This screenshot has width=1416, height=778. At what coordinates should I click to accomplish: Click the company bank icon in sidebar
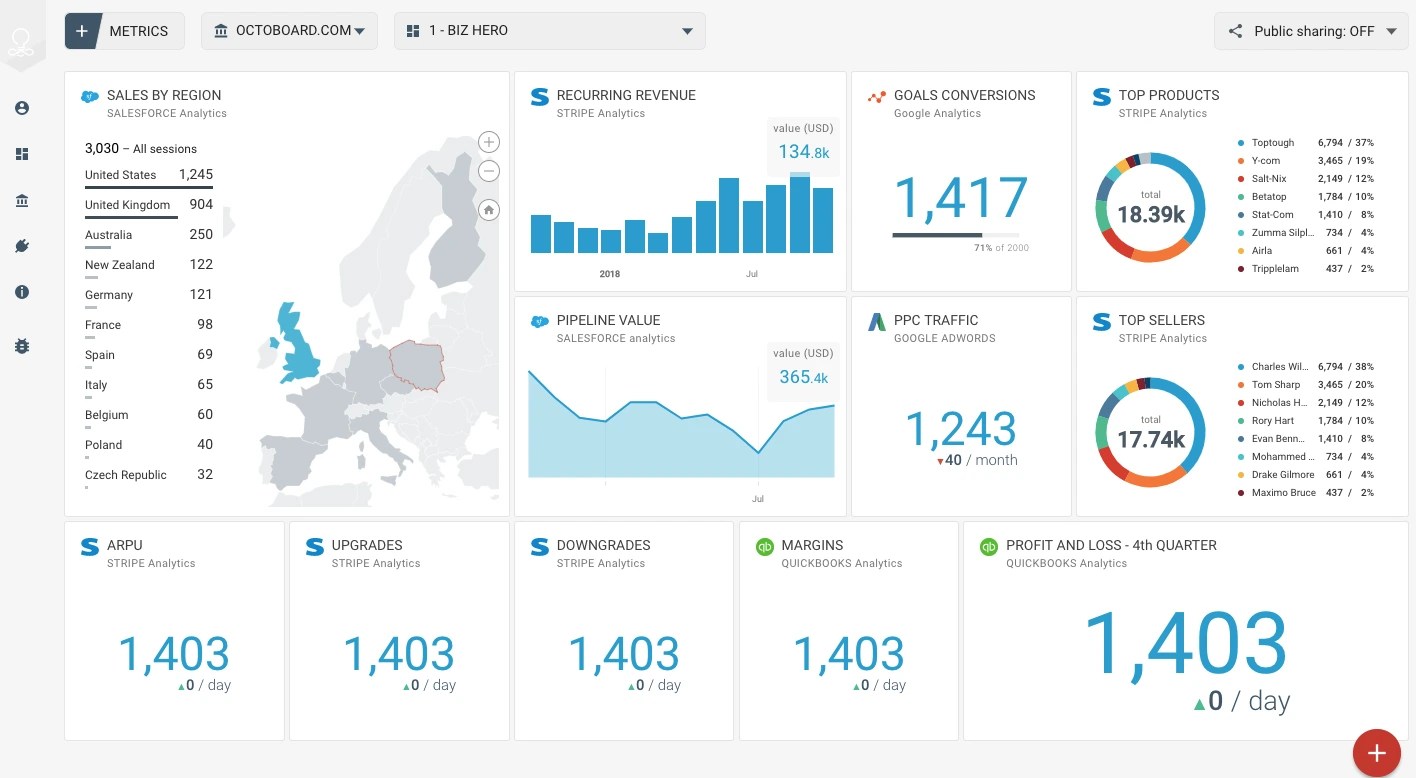(22, 200)
